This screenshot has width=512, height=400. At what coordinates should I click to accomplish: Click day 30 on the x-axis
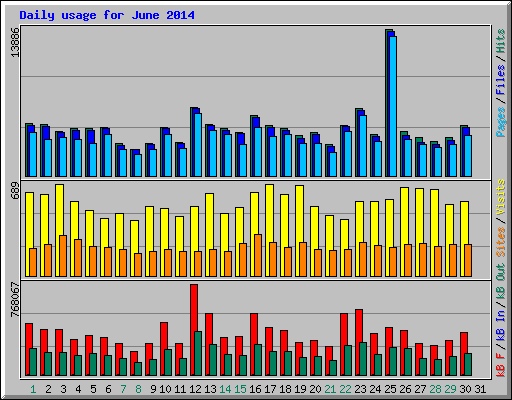point(465,389)
